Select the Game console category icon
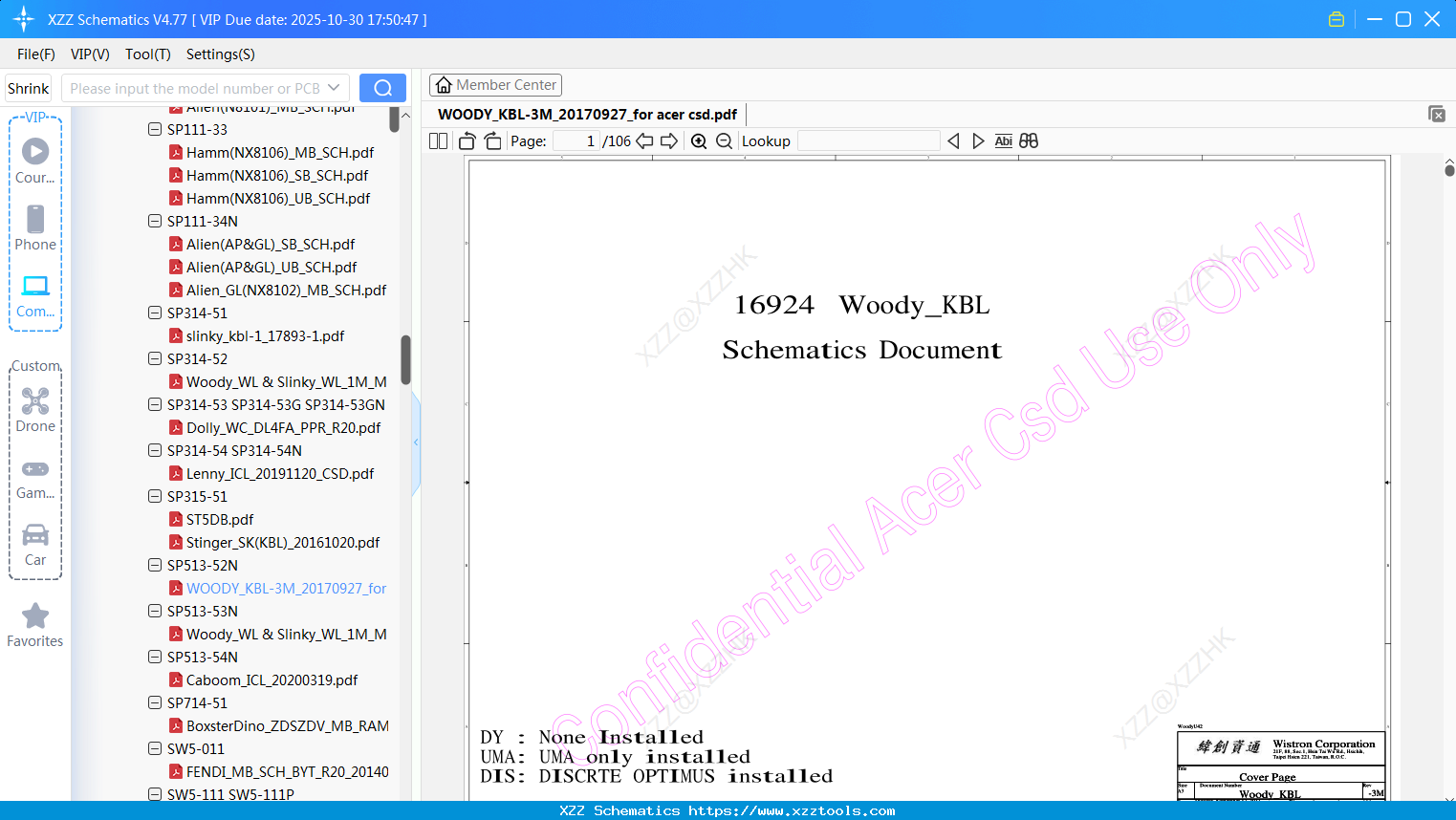 click(35, 478)
